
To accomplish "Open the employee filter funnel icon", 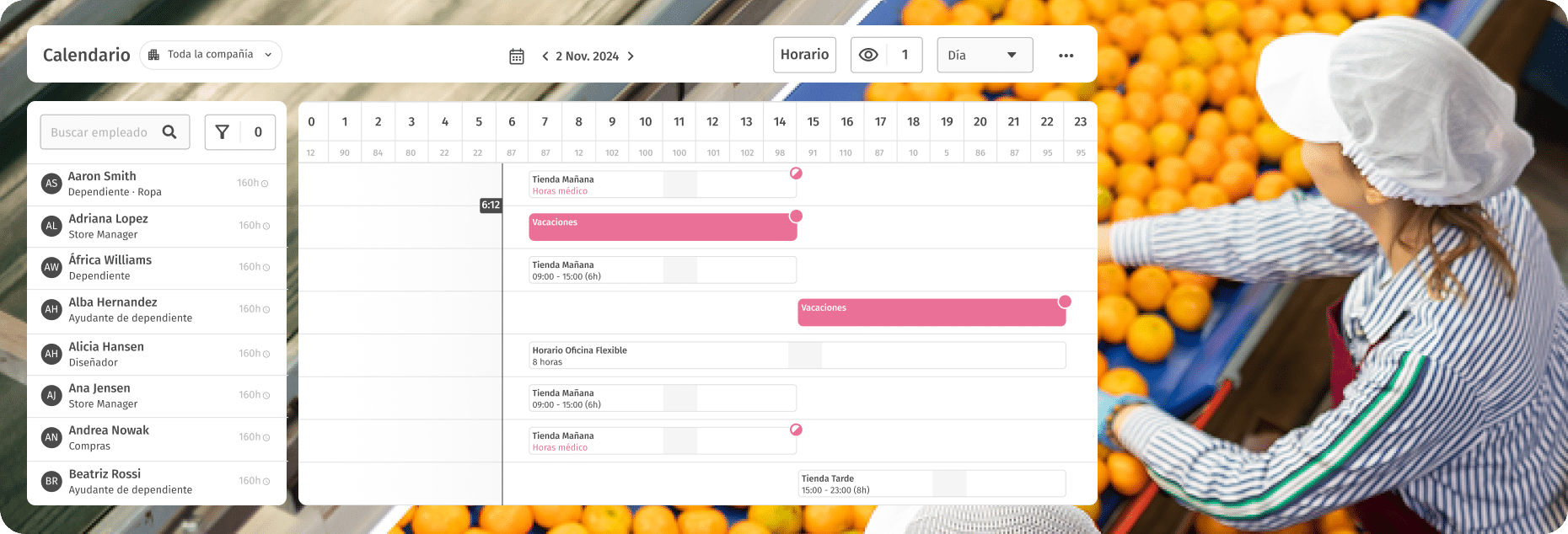I will pyautogui.click(x=223, y=132).
